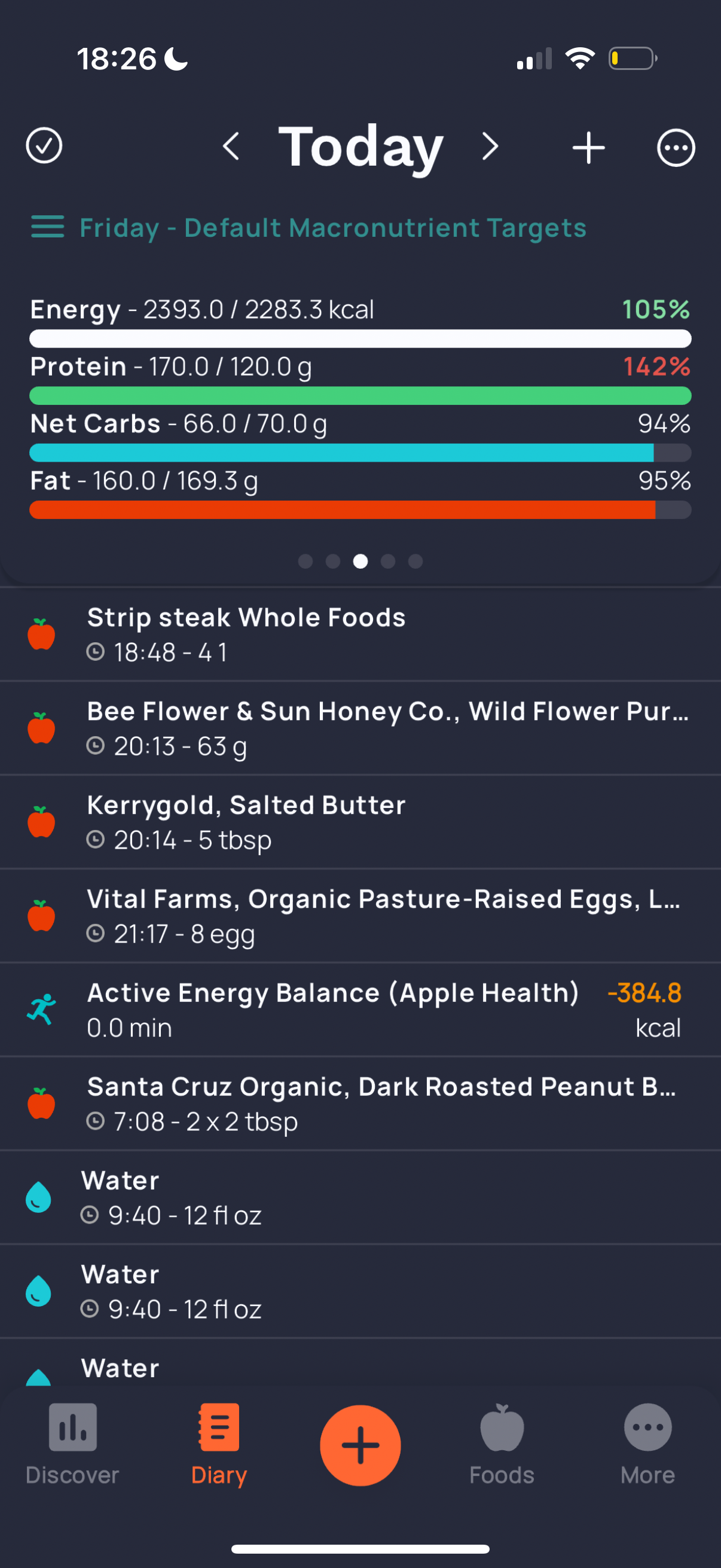
Task: Tap the running figure Active Energy icon
Action: (x=41, y=1009)
